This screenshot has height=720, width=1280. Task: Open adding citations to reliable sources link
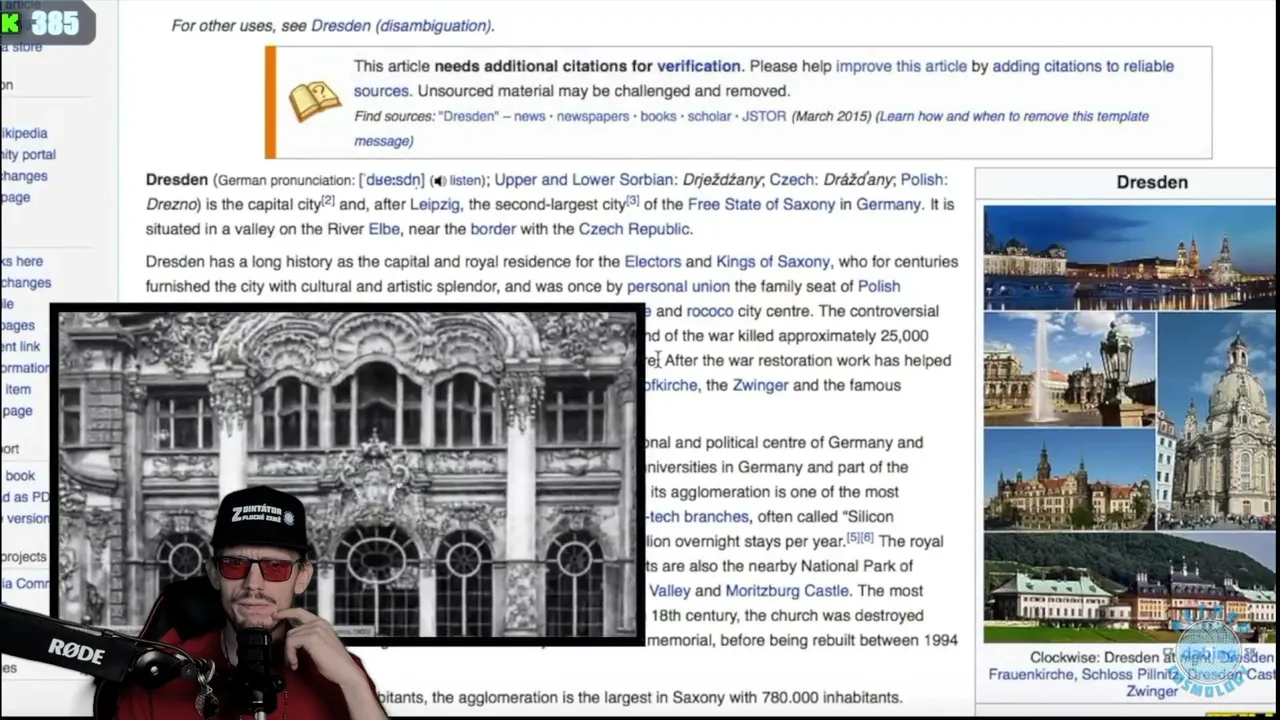pyautogui.click(x=764, y=78)
